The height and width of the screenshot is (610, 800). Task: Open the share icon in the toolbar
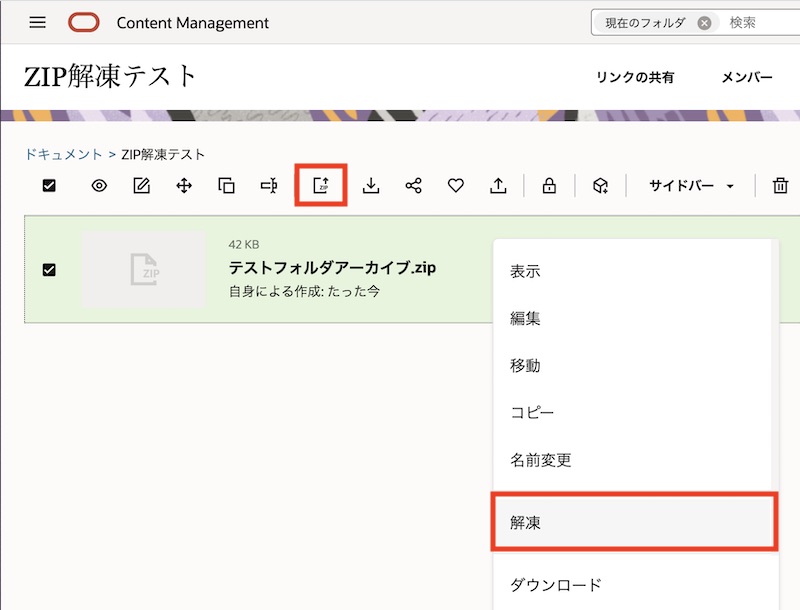(414, 185)
